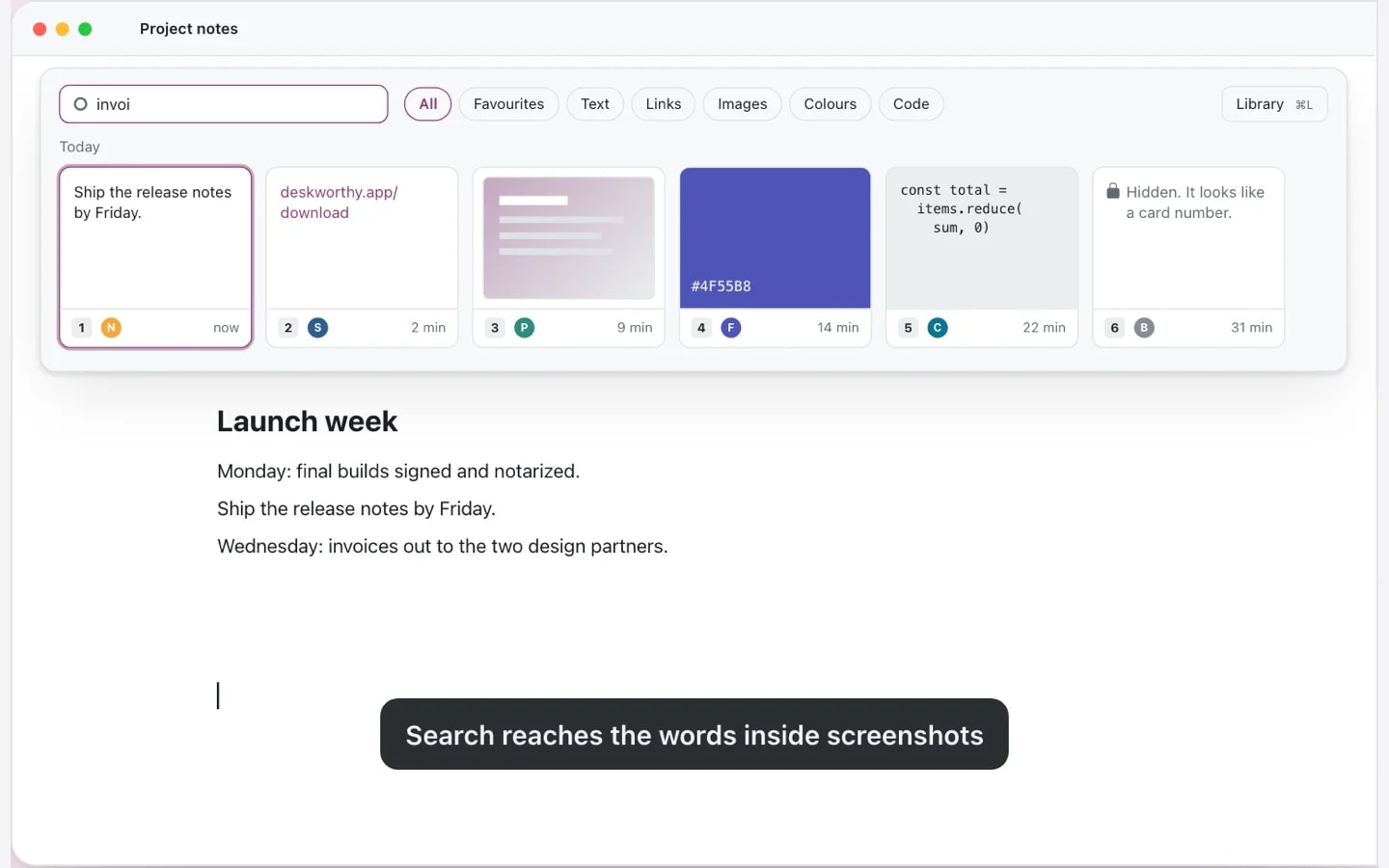This screenshot has height=868, width=1389.
Task: Click the orange N app badge
Action: click(111, 328)
